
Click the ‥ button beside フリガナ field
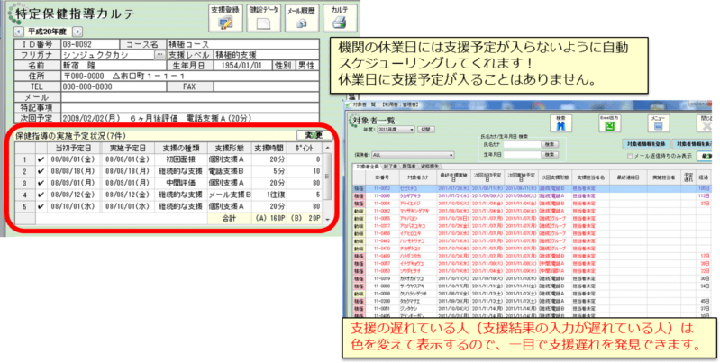pyautogui.click(x=159, y=55)
